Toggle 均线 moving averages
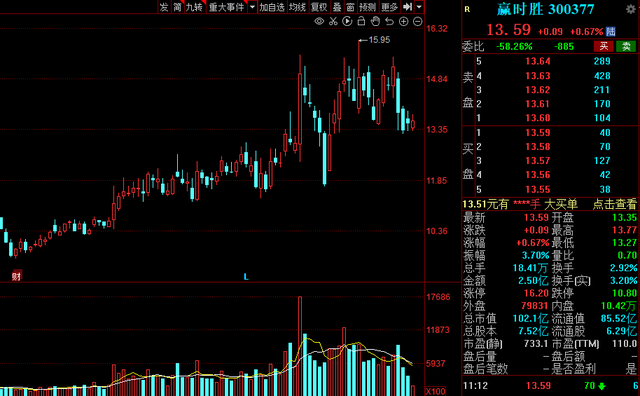Viewport: 640px width, 396px height. tap(298, 7)
